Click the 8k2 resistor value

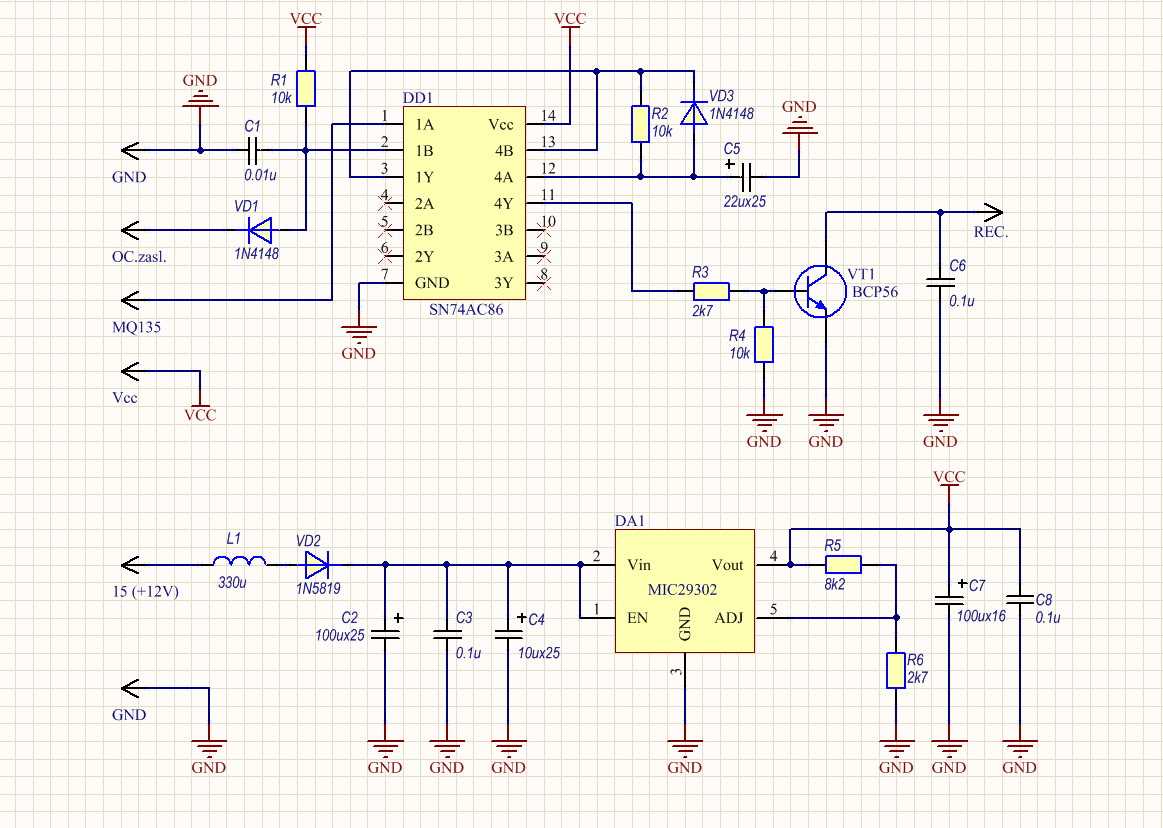pos(834,585)
